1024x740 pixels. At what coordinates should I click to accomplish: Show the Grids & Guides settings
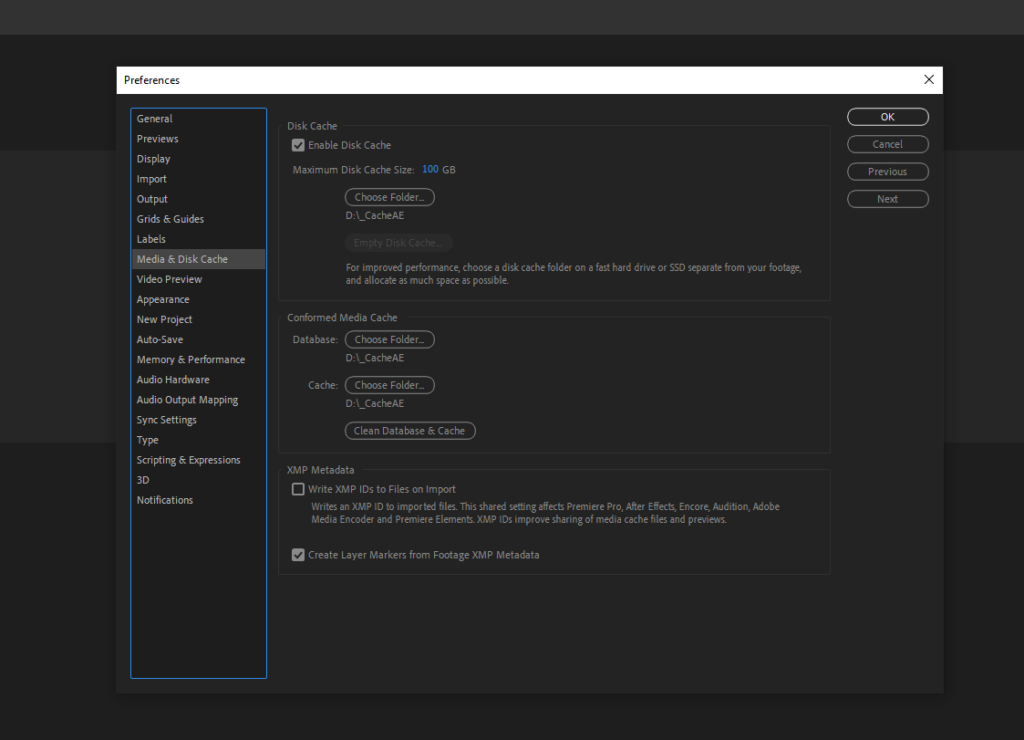(170, 219)
